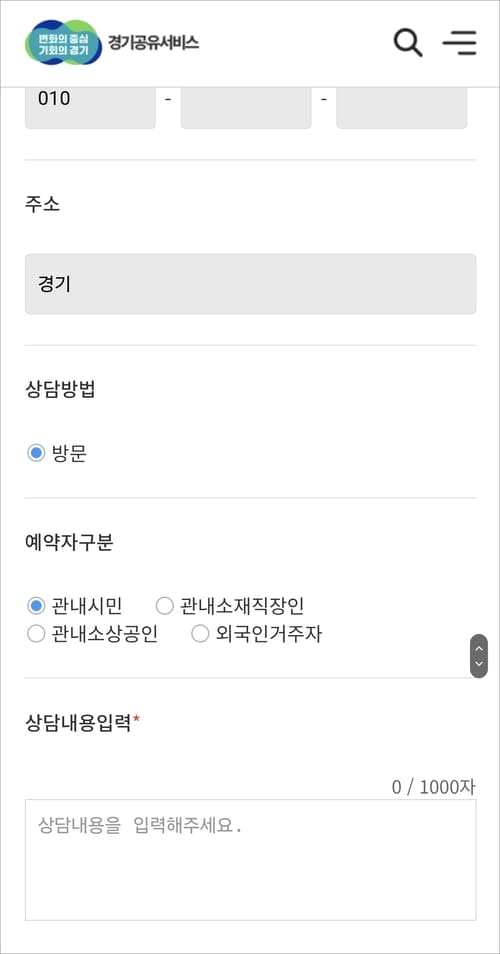Image resolution: width=500 pixels, height=954 pixels.
Task: Open the search magnifier icon
Action: 408,43
